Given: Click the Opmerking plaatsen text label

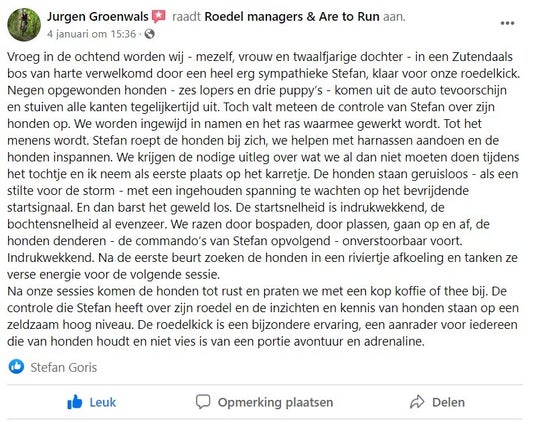Looking at the screenshot, I should (x=276, y=402).
